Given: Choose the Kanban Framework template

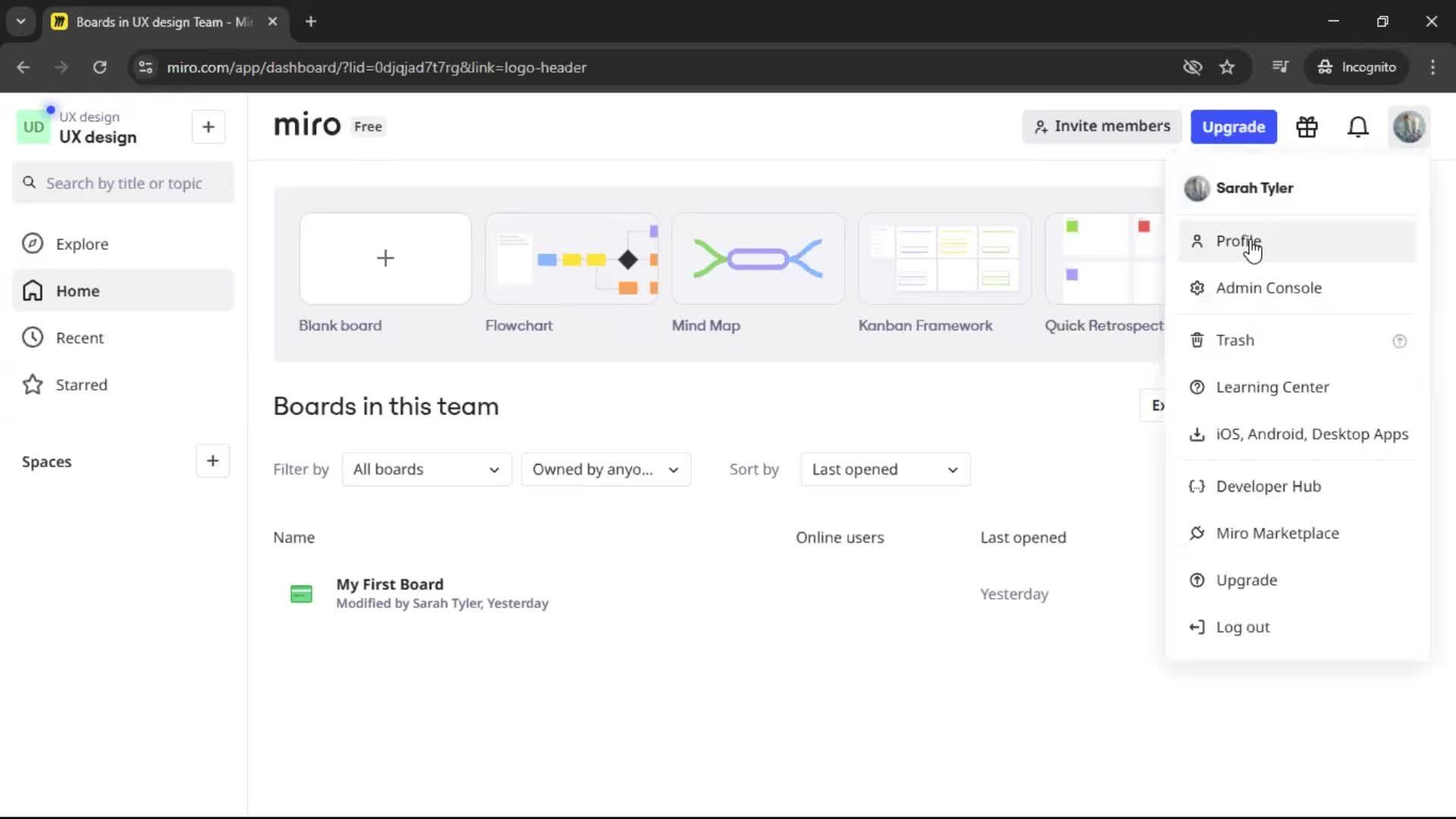Looking at the screenshot, I should point(945,259).
